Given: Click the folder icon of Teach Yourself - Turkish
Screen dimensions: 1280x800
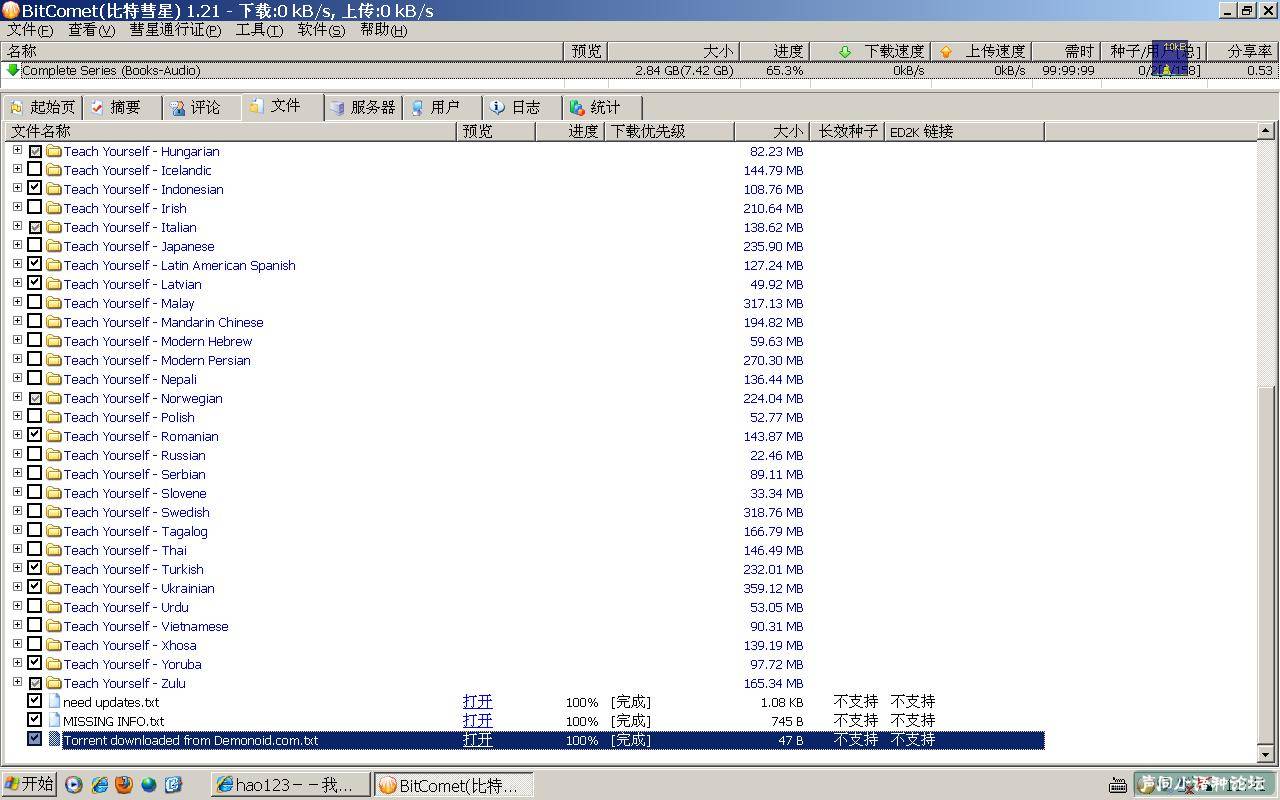Looking at the screenshot, I should [x=54, y=570].
